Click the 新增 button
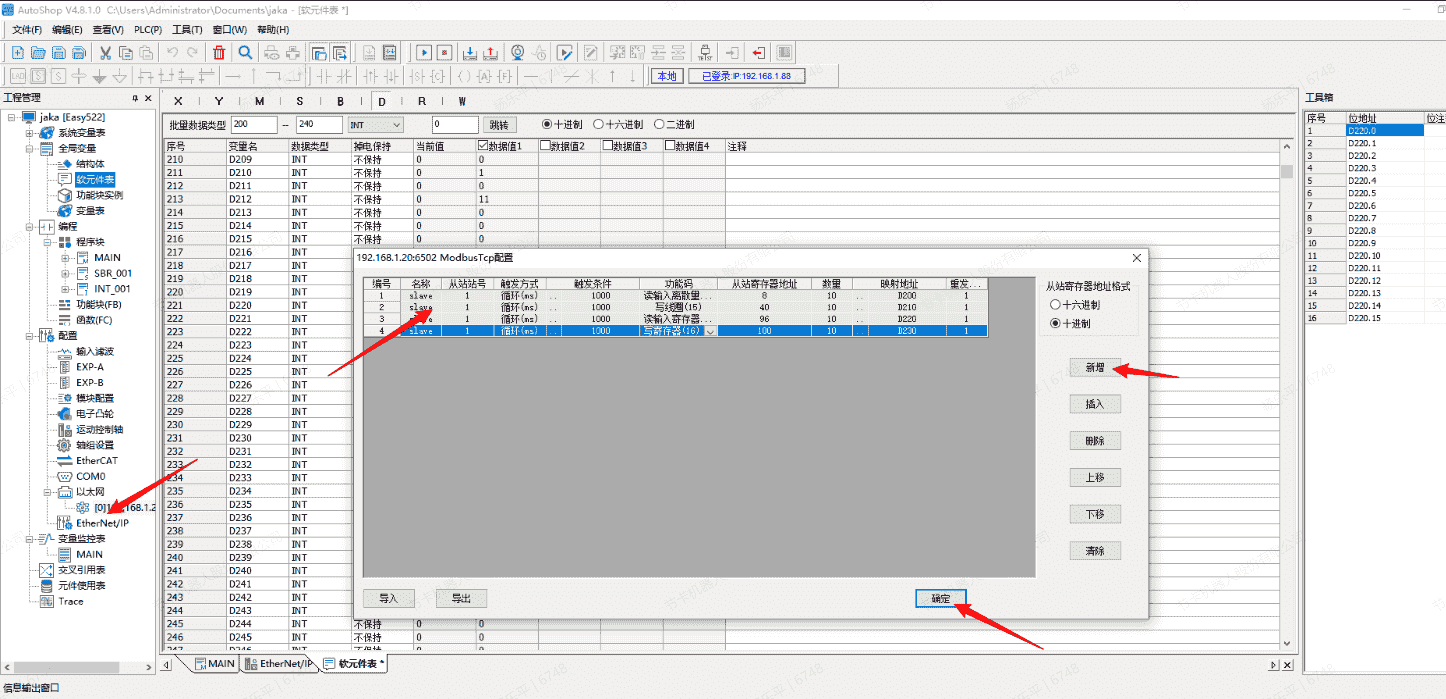 1094,367
